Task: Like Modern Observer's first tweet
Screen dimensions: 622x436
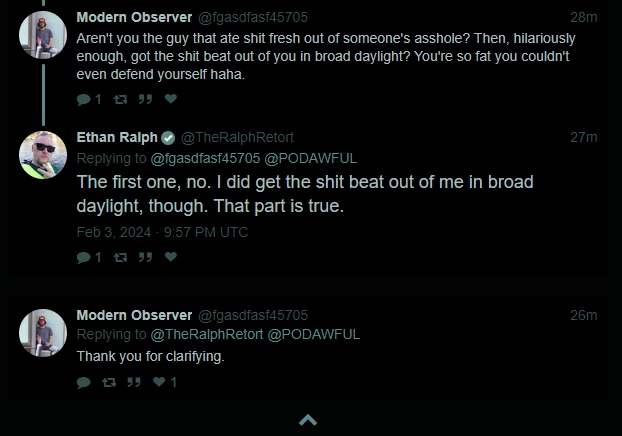Action: point(171,99)
